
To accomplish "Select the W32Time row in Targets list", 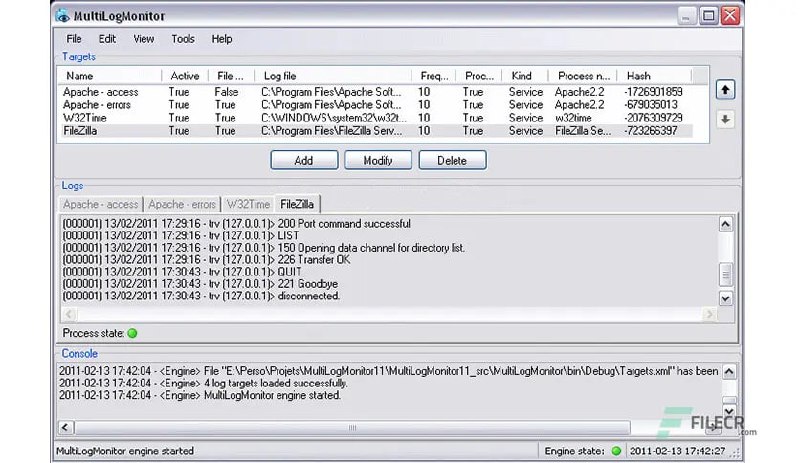I will [x=84, y=117].
